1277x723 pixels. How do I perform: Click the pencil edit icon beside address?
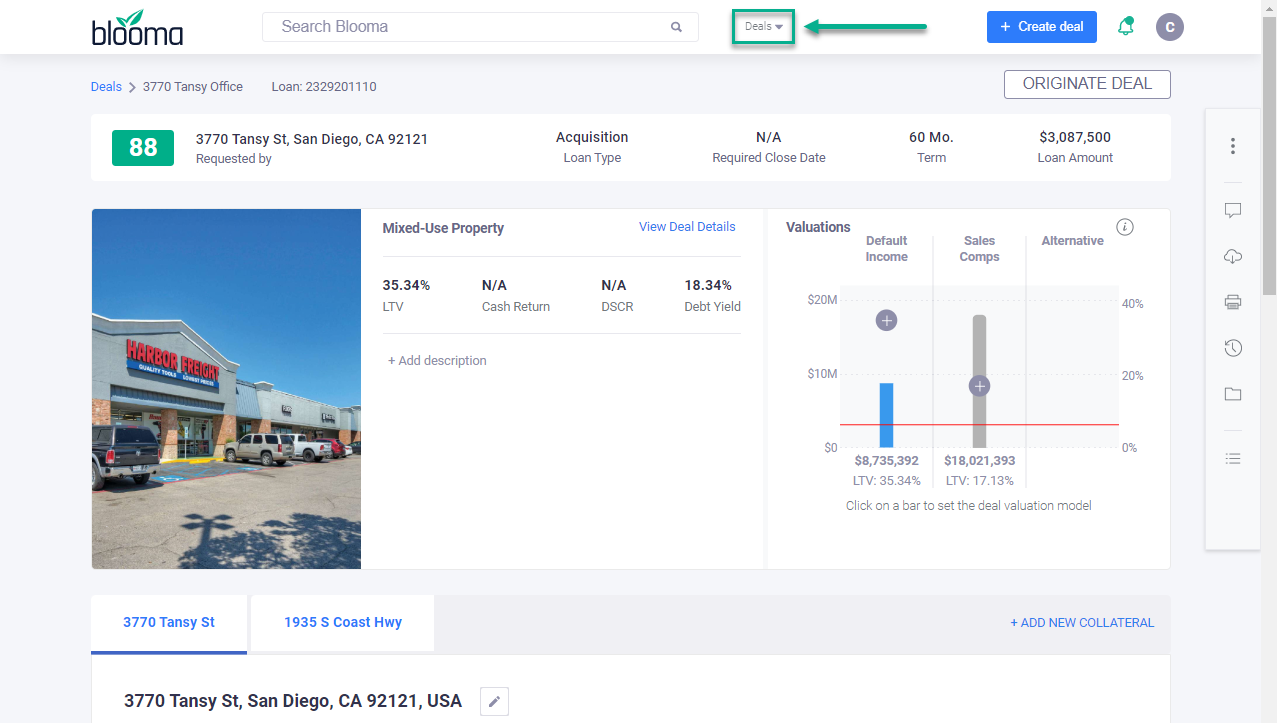(494, 702)
